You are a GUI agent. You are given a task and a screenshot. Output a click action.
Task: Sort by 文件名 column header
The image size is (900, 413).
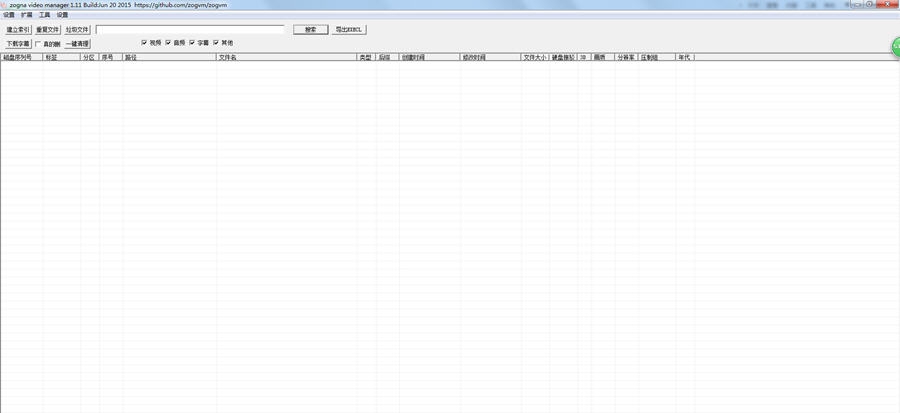286,57
